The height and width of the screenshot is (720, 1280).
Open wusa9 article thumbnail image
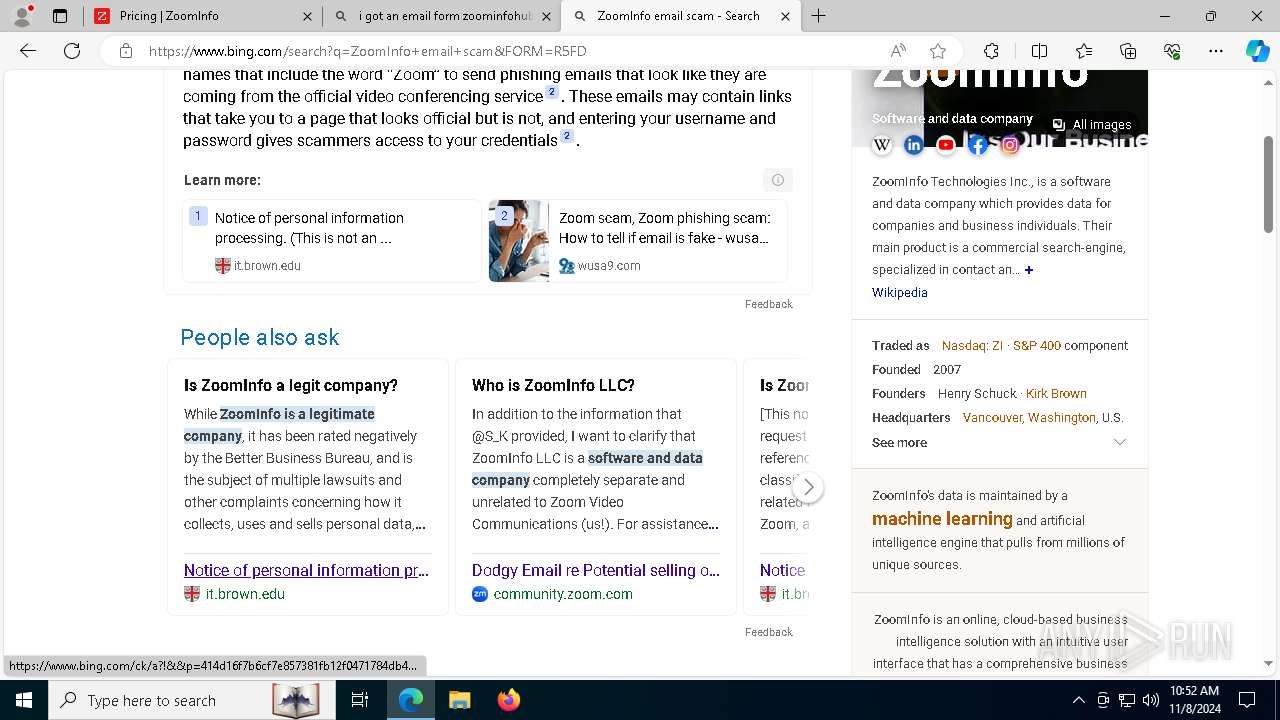point(519,241)
